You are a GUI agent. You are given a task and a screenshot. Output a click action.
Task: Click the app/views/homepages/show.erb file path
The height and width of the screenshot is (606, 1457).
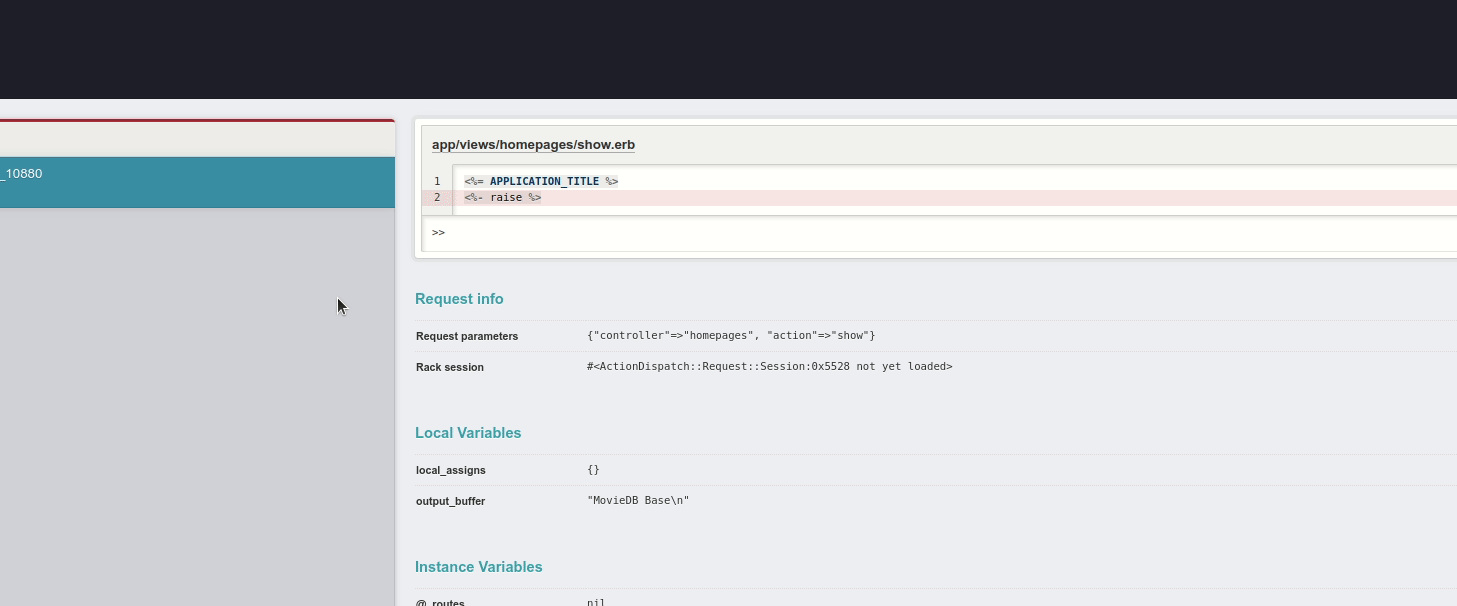[x=533, y=145]
